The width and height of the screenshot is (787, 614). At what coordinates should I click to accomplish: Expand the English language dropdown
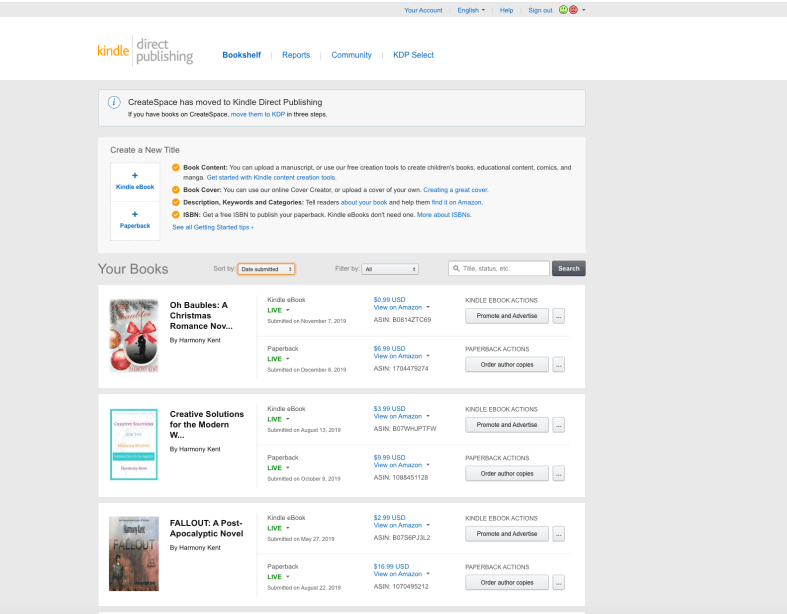(471, 10)
